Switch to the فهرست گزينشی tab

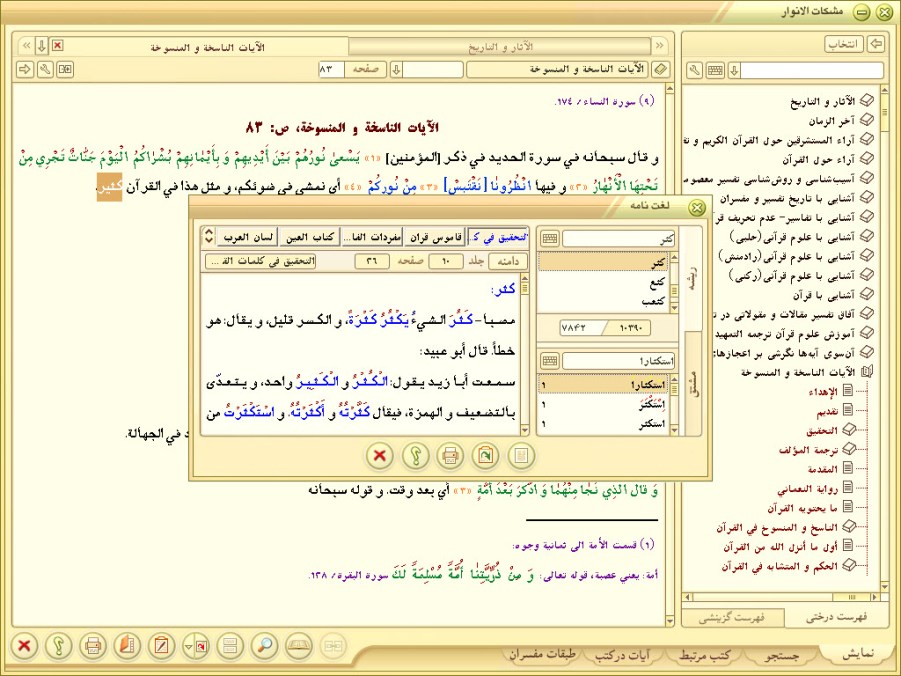[x=731, y=618]
